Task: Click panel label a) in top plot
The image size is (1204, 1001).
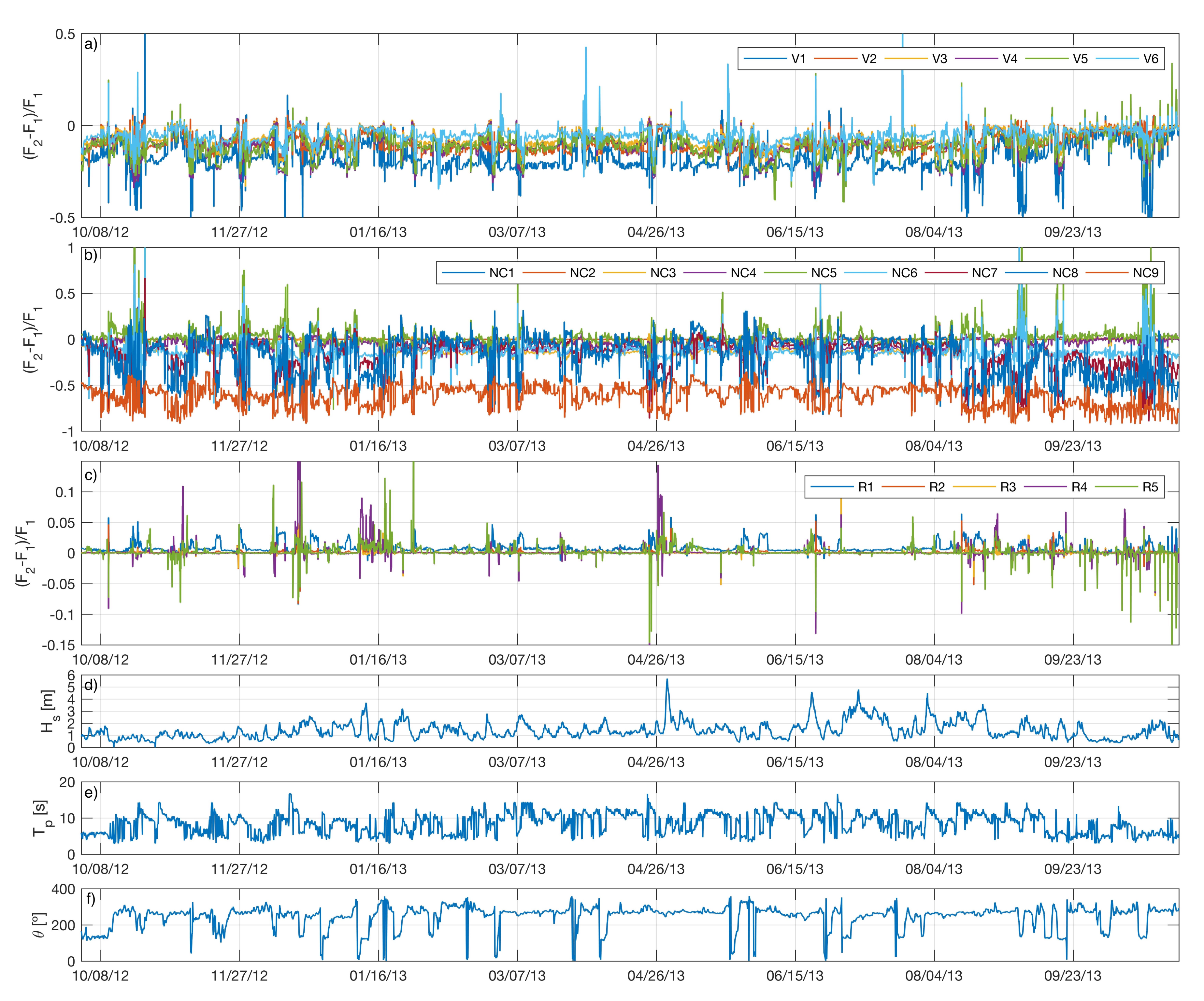Action: tap(91, 45)
